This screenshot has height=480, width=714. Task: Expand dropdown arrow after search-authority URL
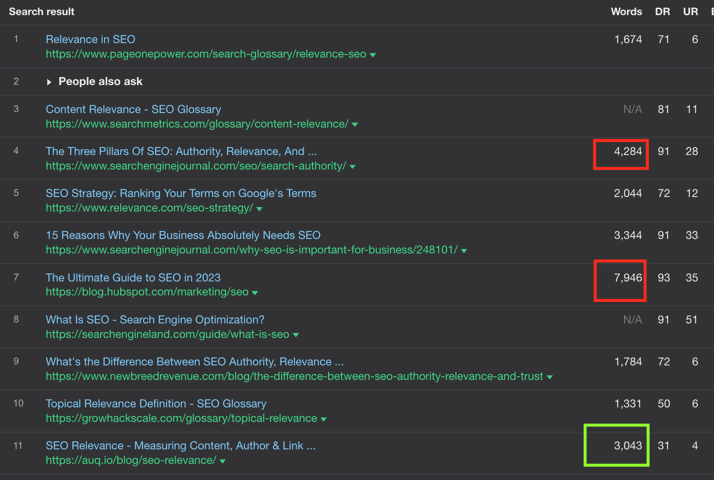[352, 167]
